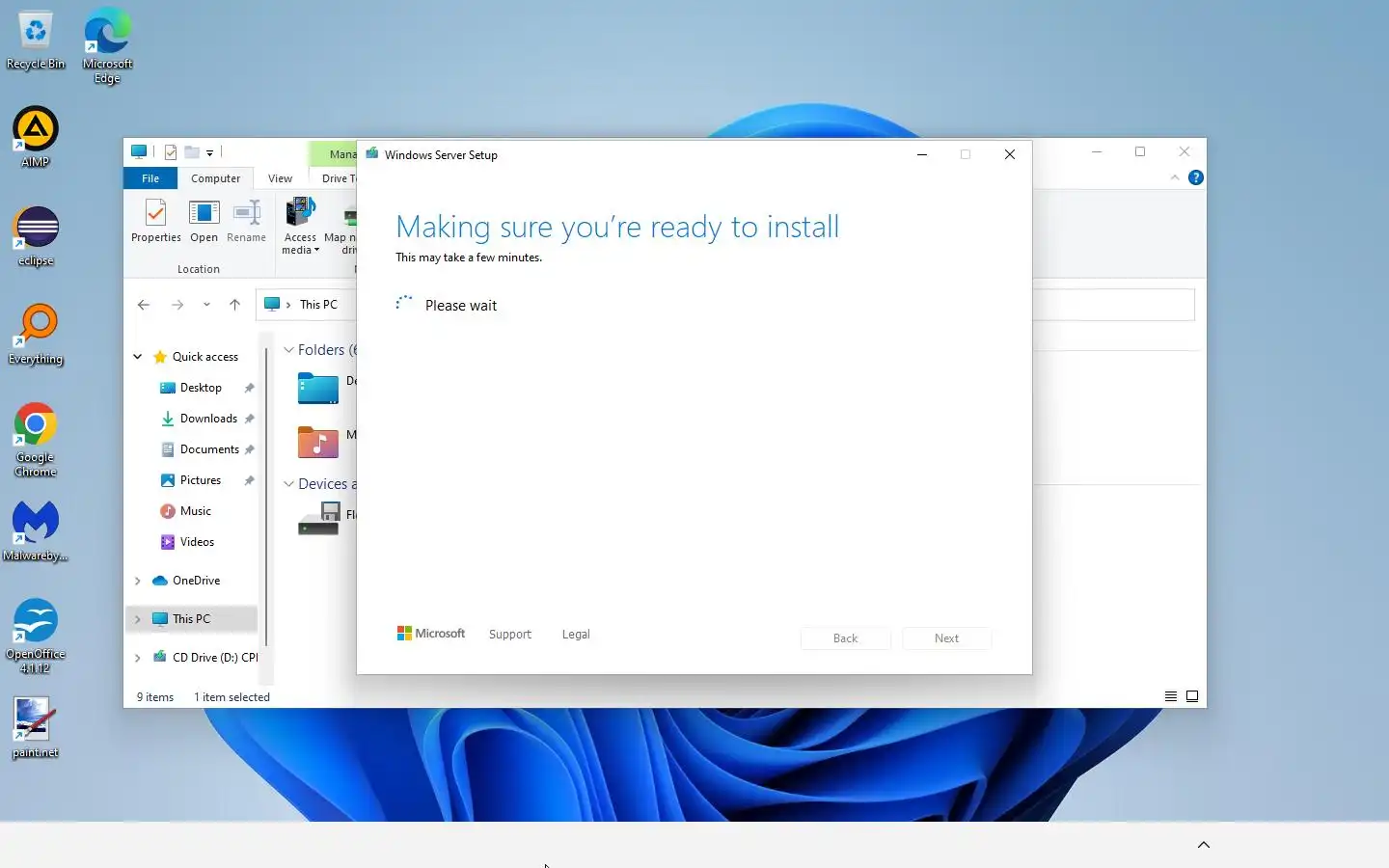This screenshot has width=1389, height=868.
Task: Expand CD Drive (D:) tree node
Action: click(x=137, y=658)
